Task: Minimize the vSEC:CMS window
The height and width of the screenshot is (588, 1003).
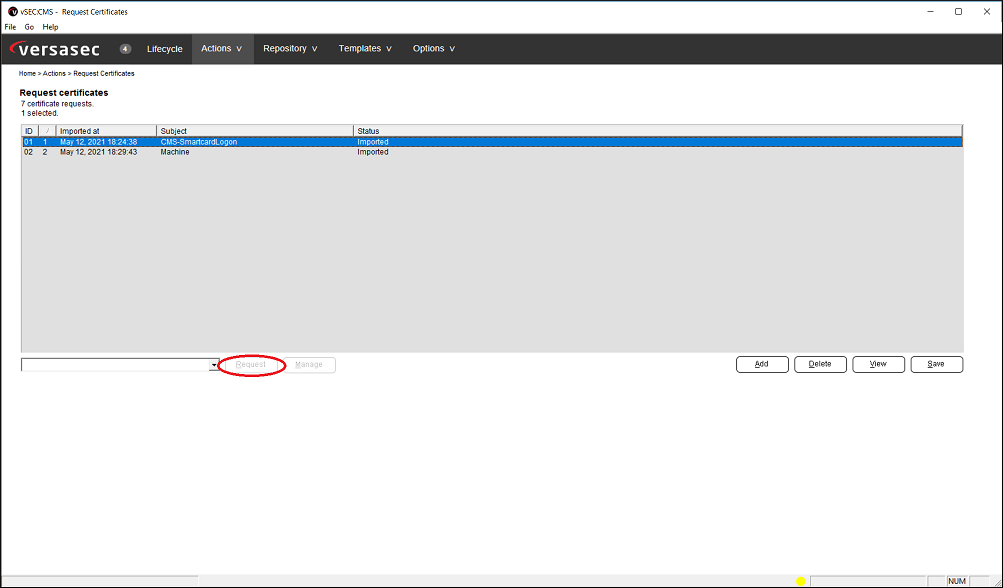Action: pyautogui.click(x=929, y=12)
